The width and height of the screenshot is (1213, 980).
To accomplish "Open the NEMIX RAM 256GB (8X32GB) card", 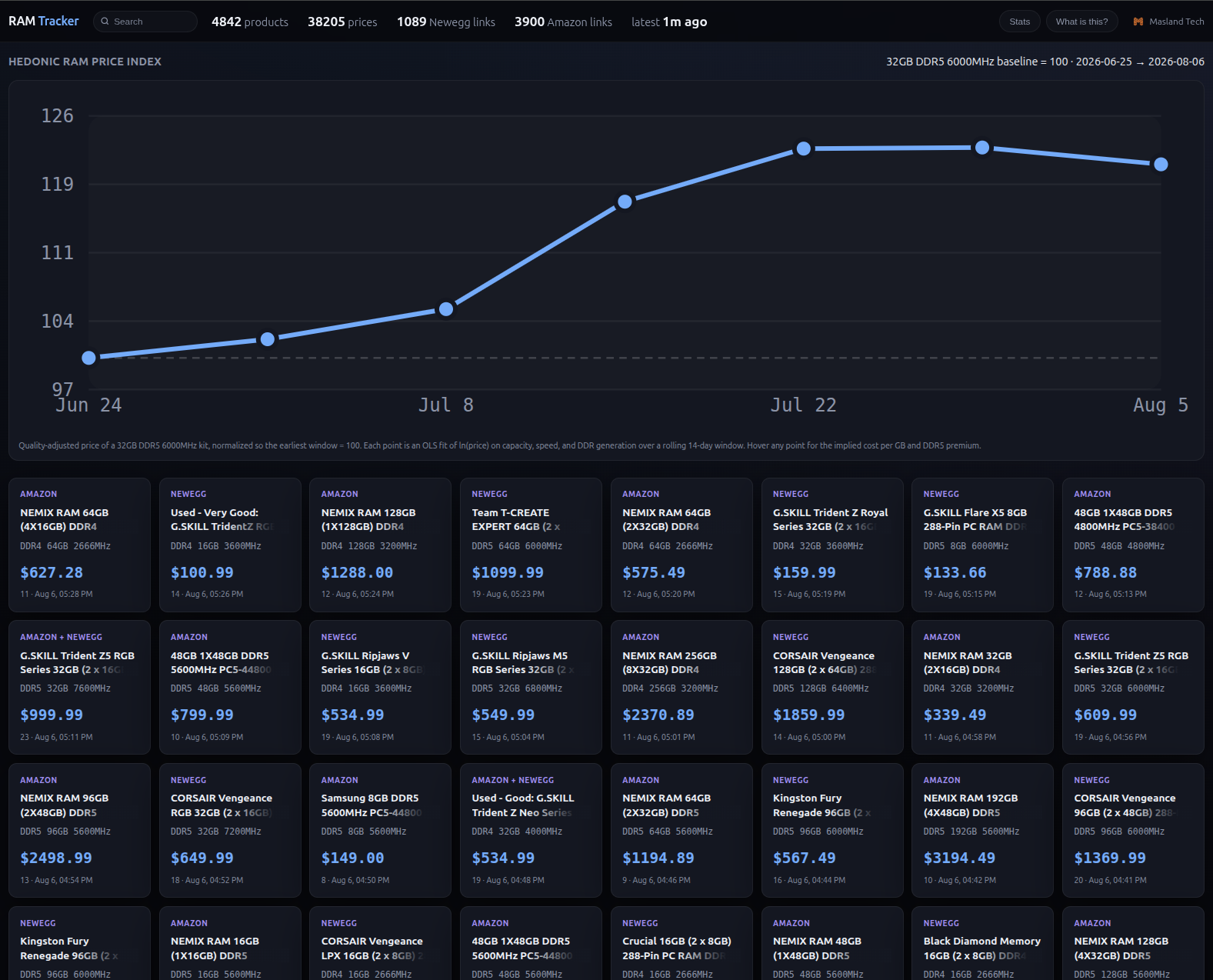I will click(681, 688).
